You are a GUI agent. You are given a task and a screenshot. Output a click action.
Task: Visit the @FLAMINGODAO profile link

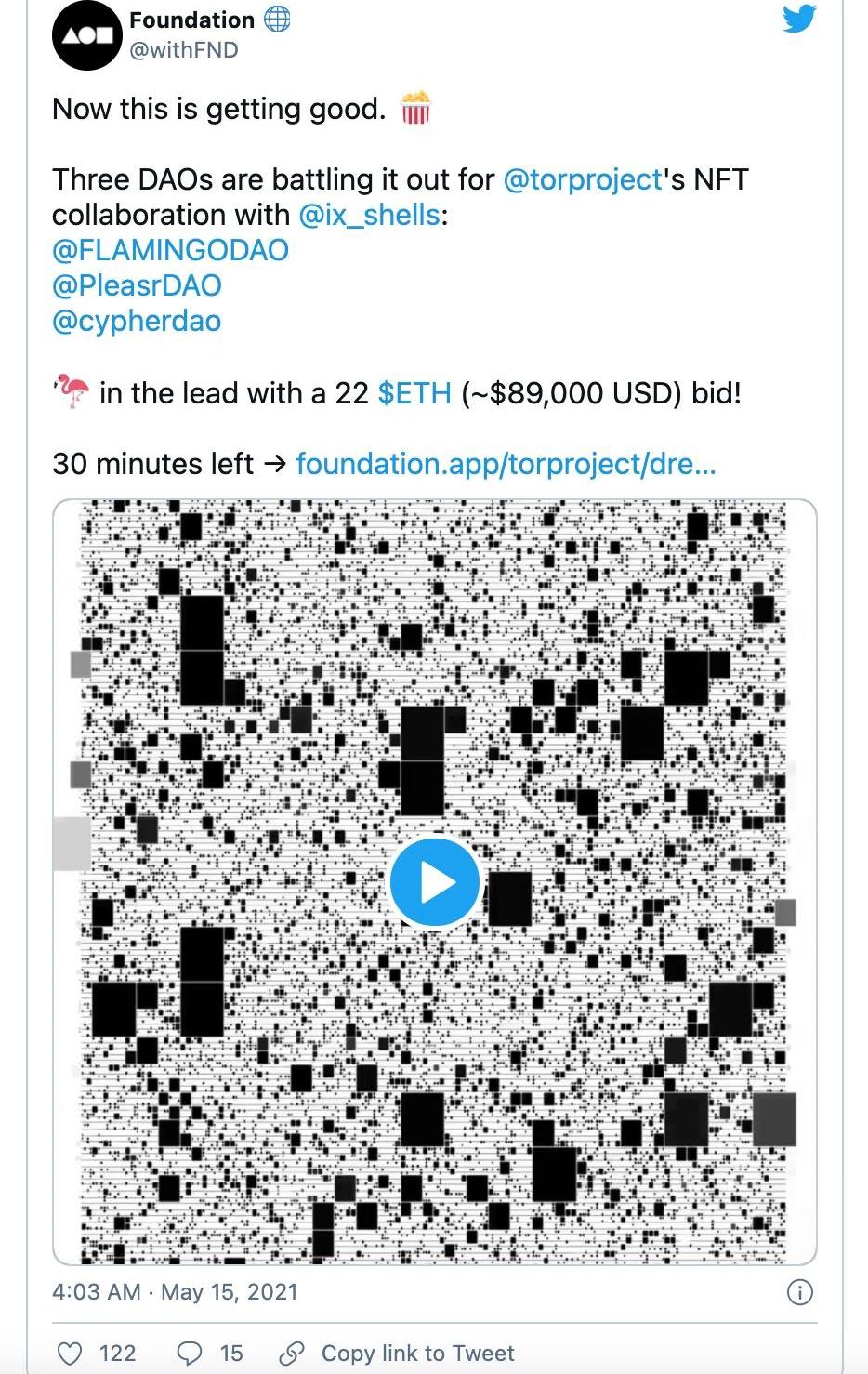click(170, 250)
